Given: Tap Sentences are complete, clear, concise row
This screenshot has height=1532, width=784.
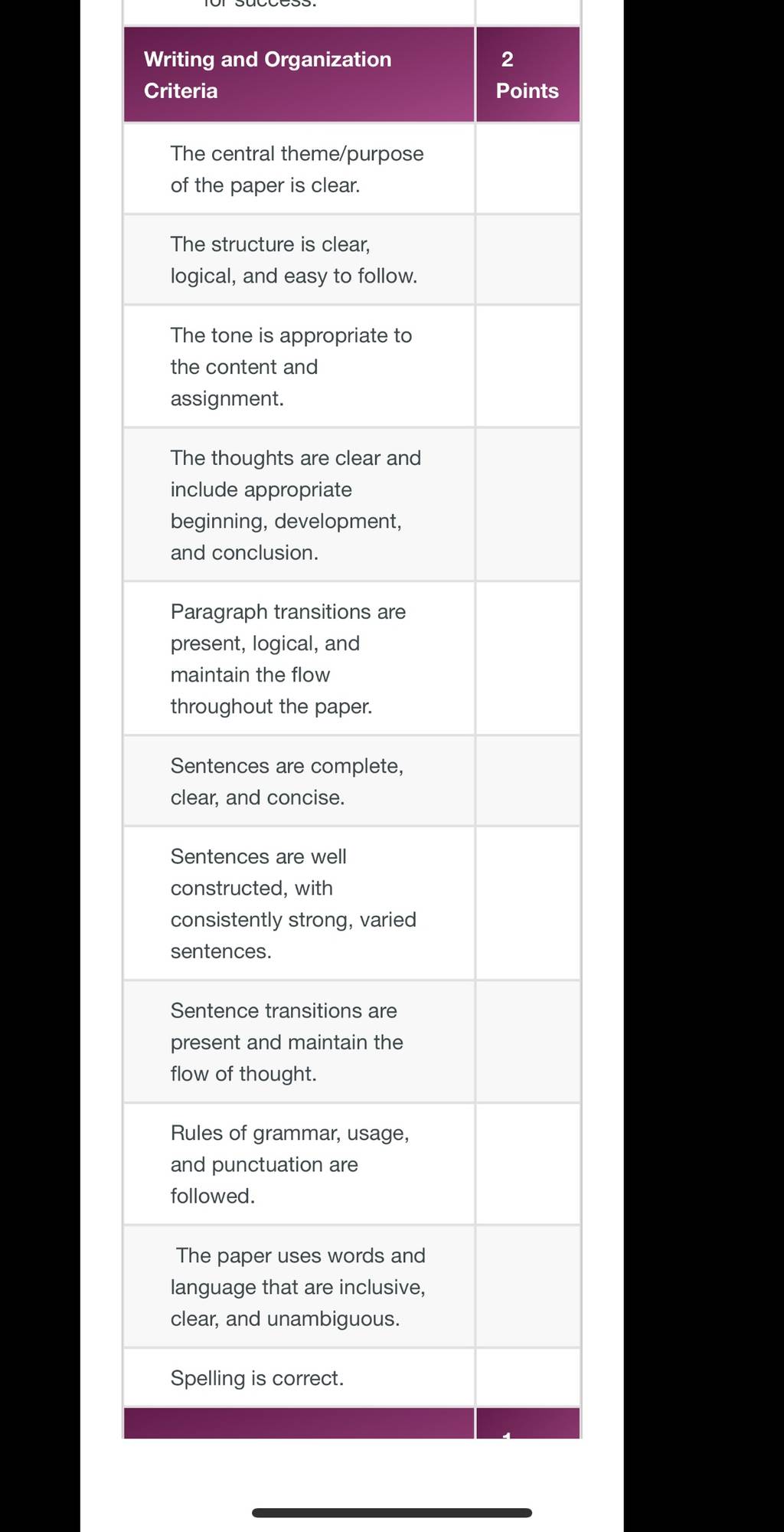Looking at the screenshot, I should tap(299, 781).
